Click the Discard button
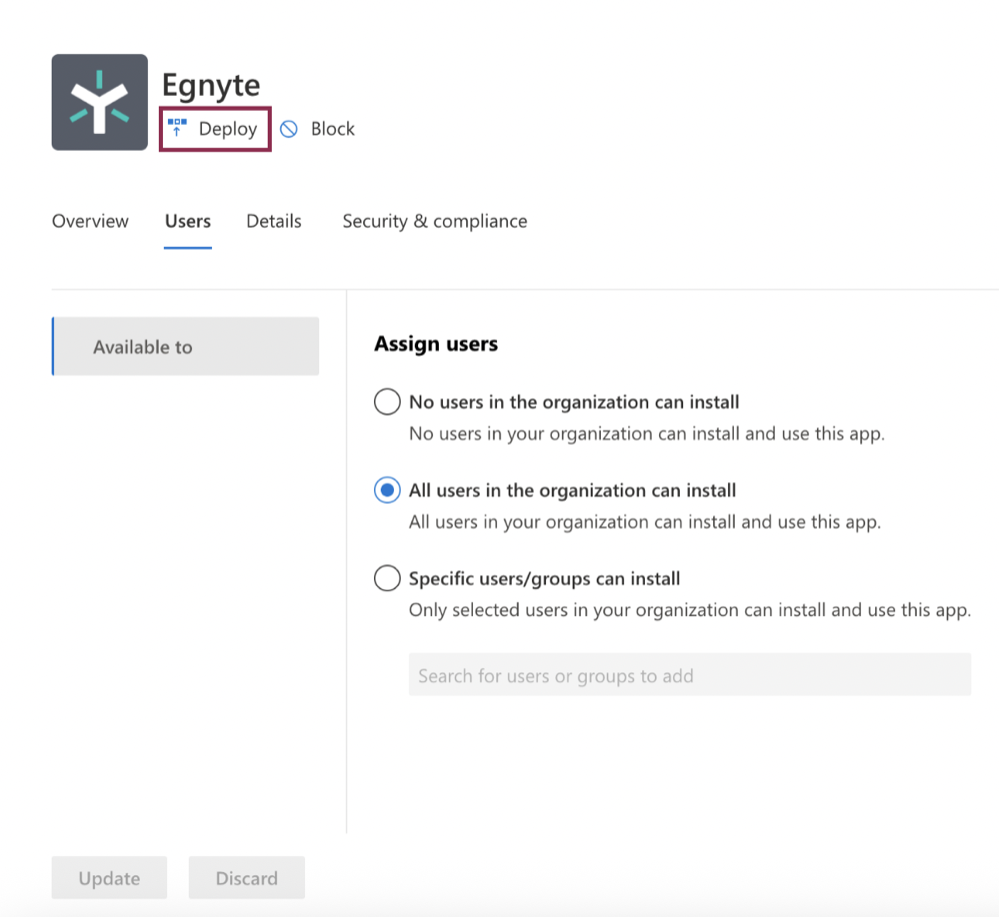This screenshot has height=917, width=999. pos(246,877)
